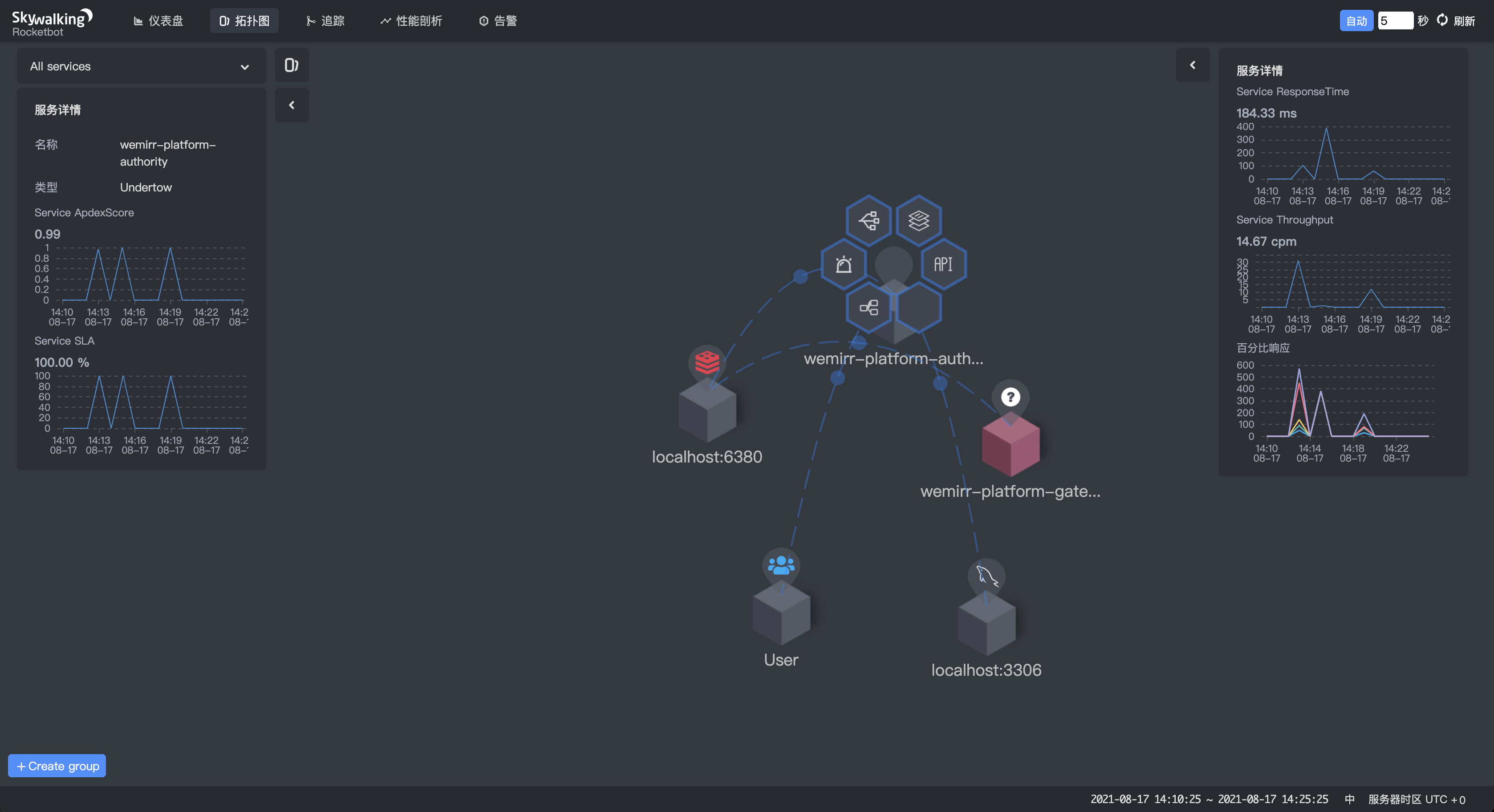Collapse the left service details panel
1494x812 pixels.
[x=291, y=105]
